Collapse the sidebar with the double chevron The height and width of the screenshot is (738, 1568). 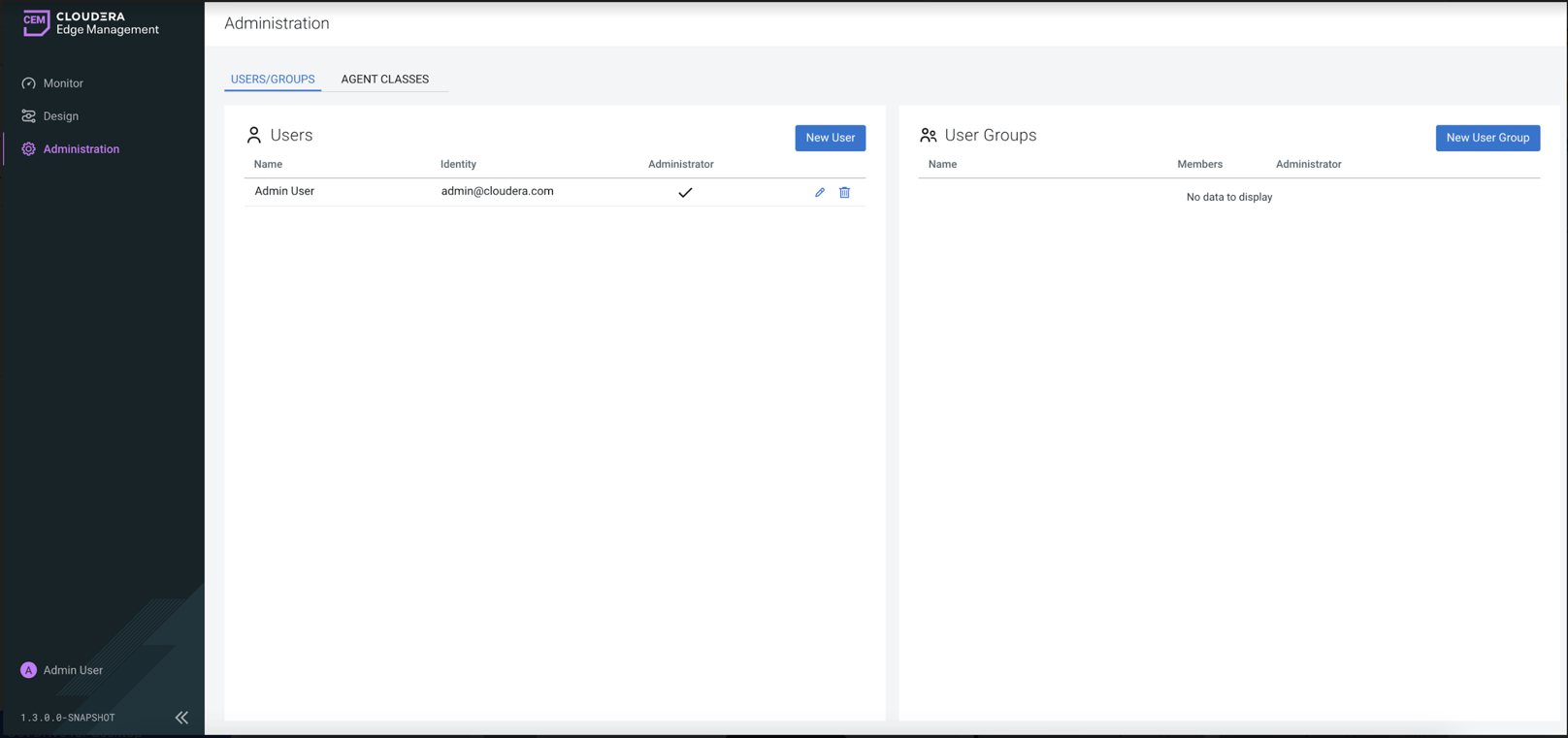click(x=181, y=718)
